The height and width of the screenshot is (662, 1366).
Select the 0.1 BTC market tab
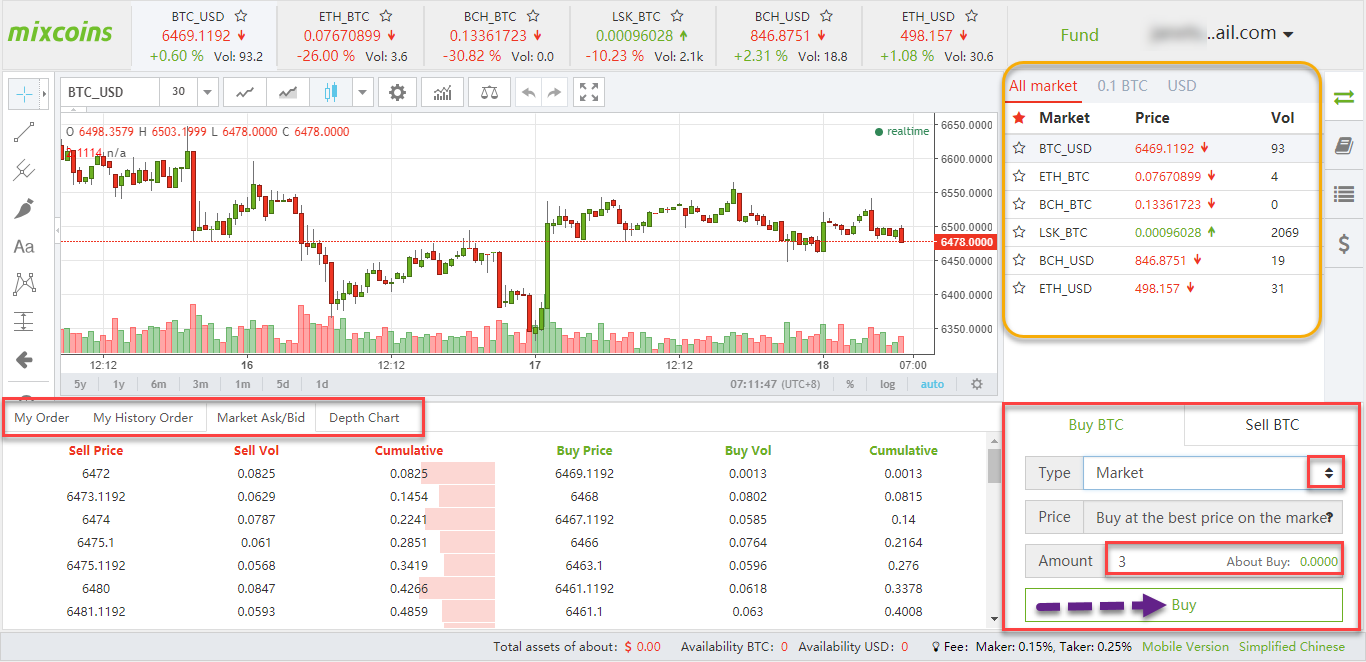(x=1122, y=85)
